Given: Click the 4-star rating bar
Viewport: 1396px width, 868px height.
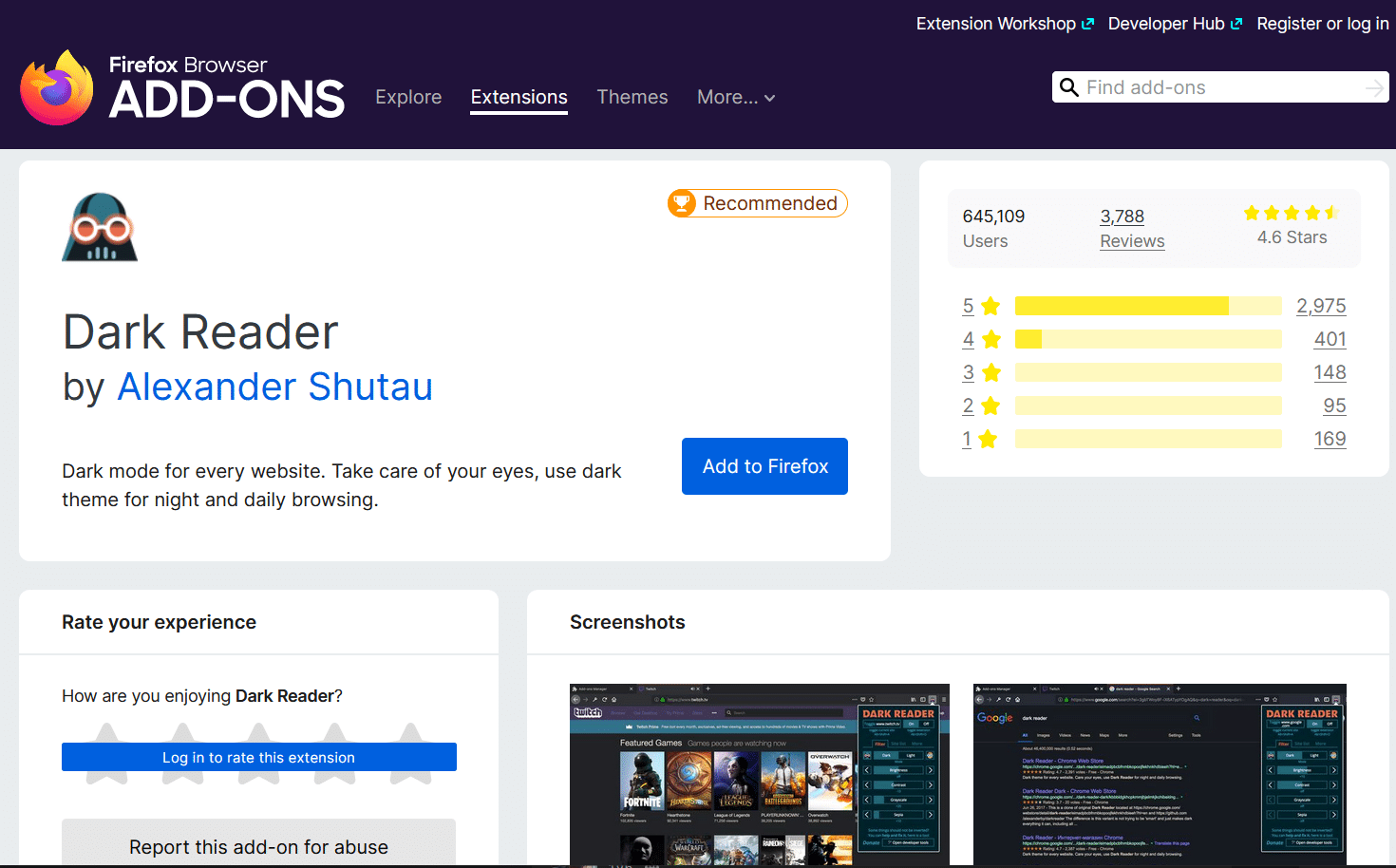Looking at the screenshot, I should coord(1147,339).
